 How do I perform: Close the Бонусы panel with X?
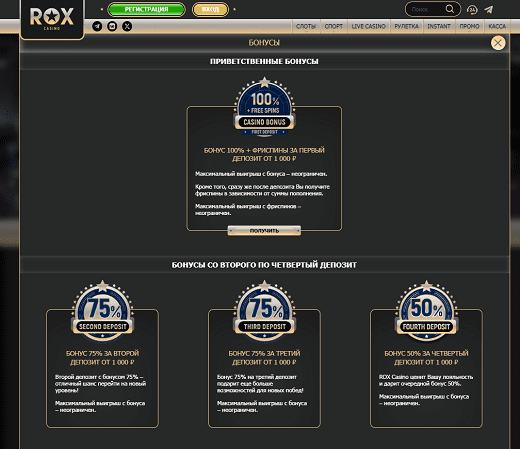pyautogui.click(x=498, y=43)
